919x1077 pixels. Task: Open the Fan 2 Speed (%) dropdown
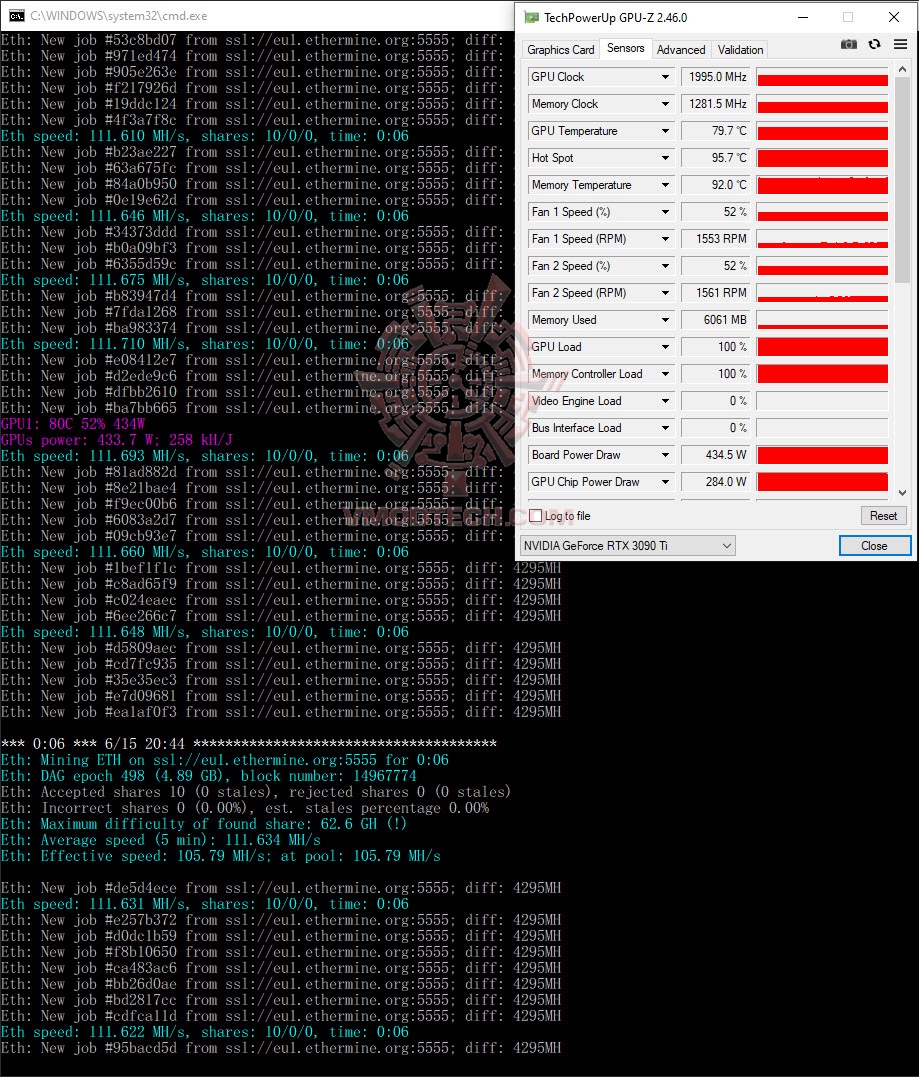(665, 266)
